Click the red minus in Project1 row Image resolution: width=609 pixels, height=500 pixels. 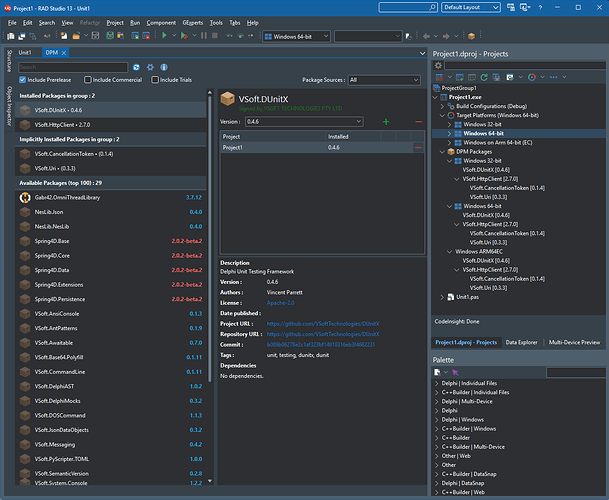click(418, 148)
